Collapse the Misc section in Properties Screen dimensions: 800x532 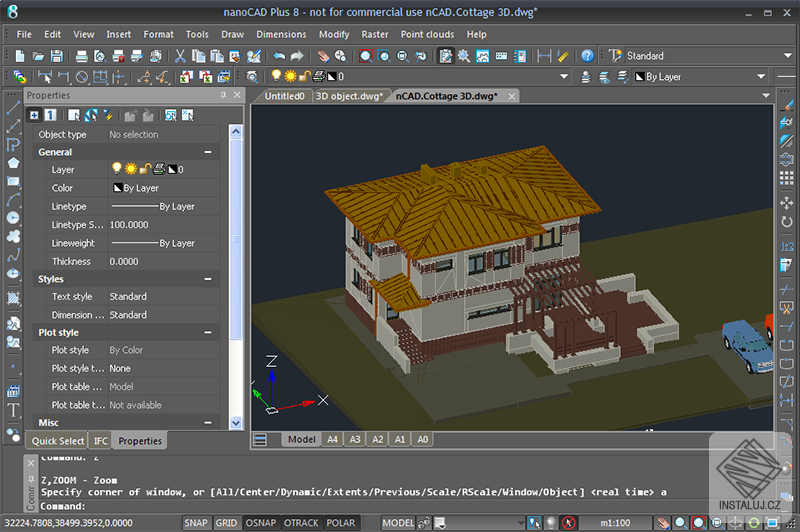(x=208, y=422)
